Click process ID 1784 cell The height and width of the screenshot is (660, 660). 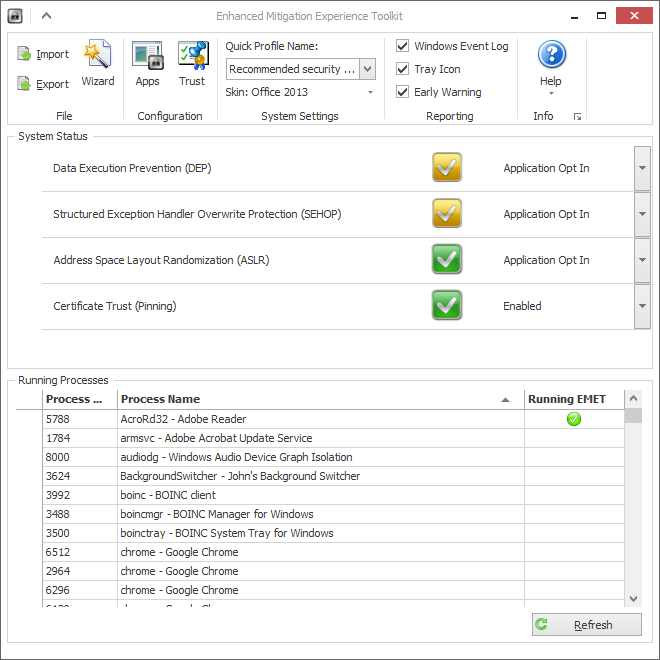80,438
